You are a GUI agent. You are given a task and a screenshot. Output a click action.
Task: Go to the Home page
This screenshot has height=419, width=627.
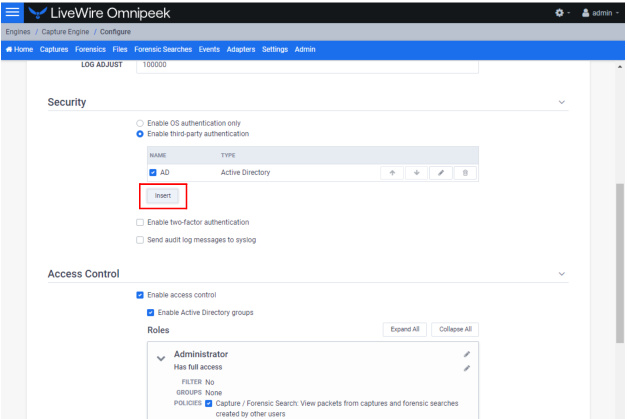[x=20, y=49]
